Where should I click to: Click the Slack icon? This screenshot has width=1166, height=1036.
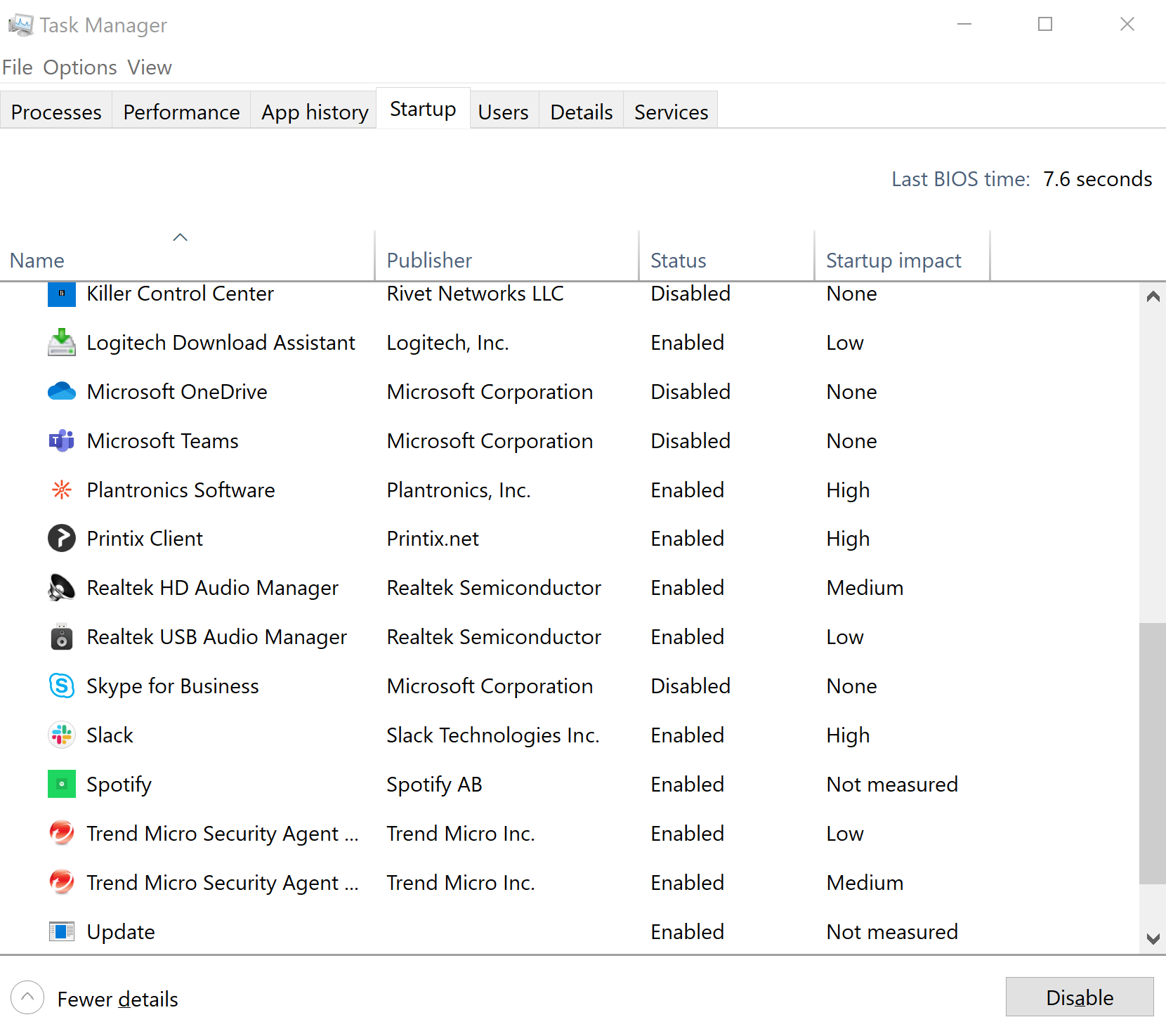[62, 735]
